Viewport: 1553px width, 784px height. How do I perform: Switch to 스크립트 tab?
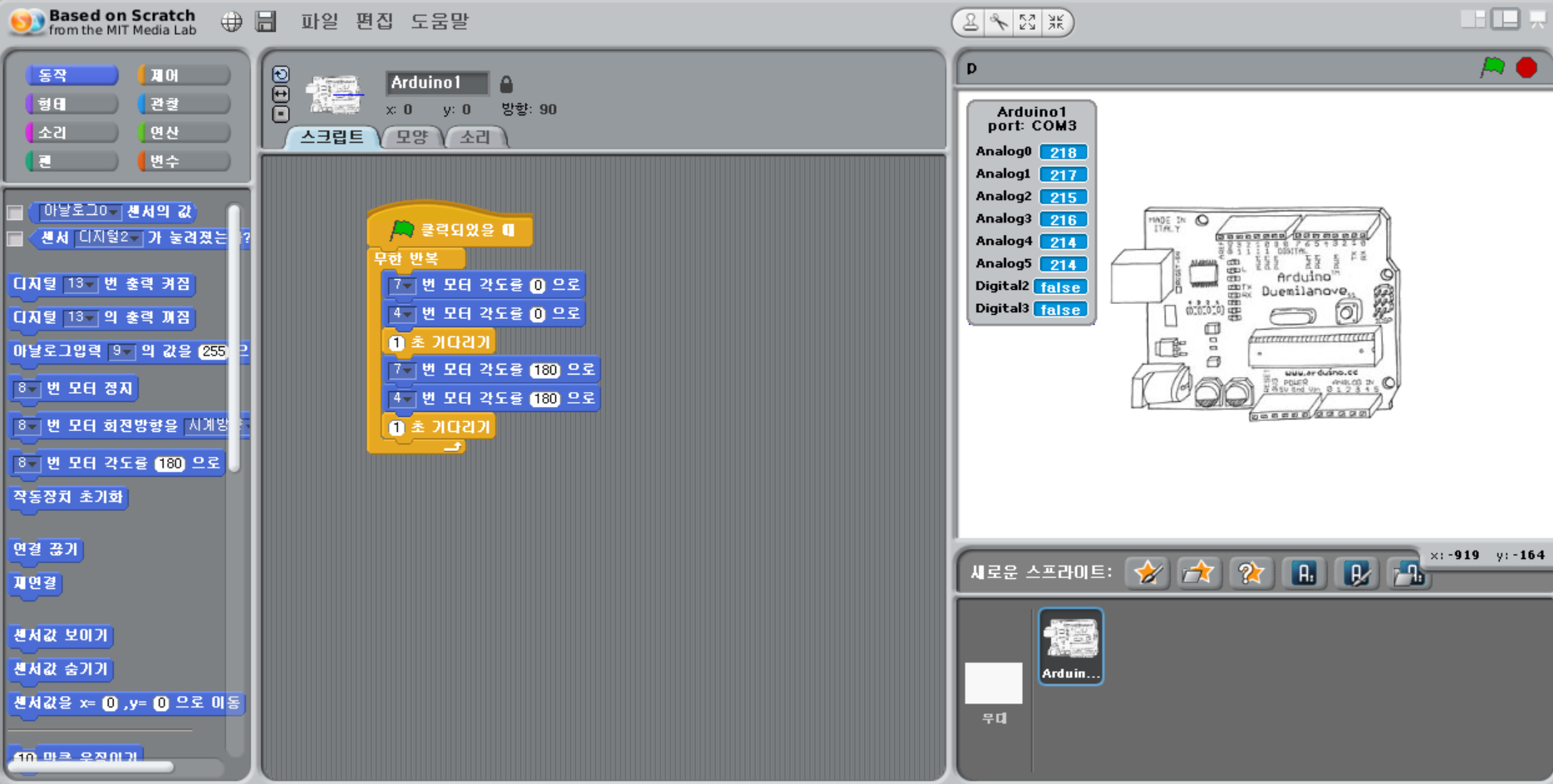[332, 137]
